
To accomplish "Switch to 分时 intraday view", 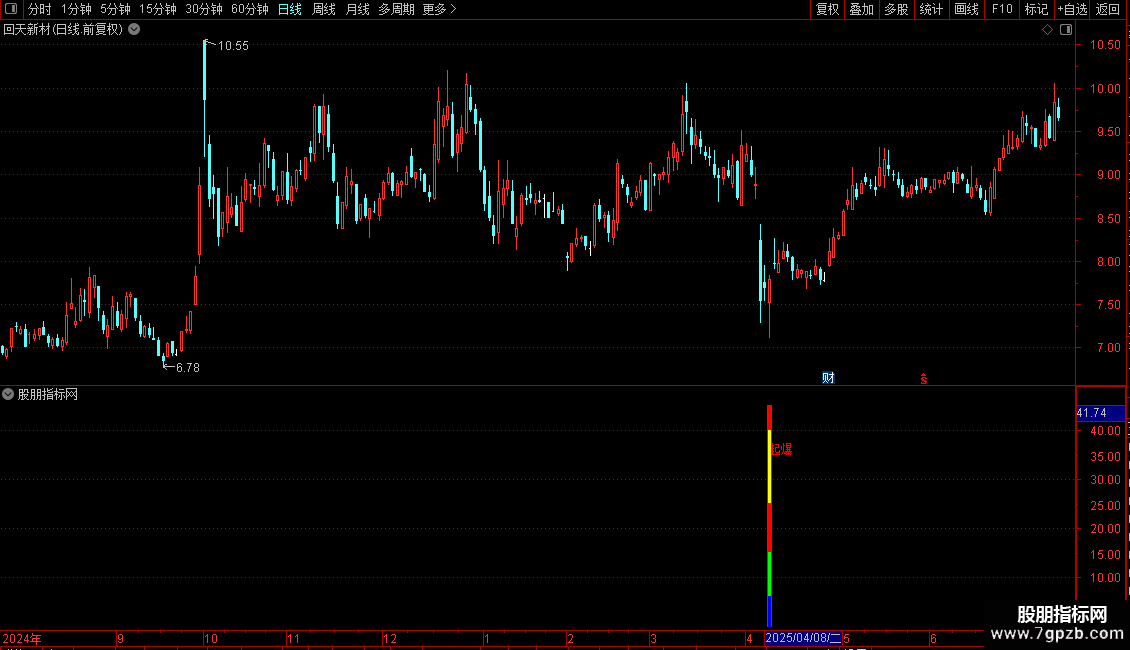I will coord(40,9).
